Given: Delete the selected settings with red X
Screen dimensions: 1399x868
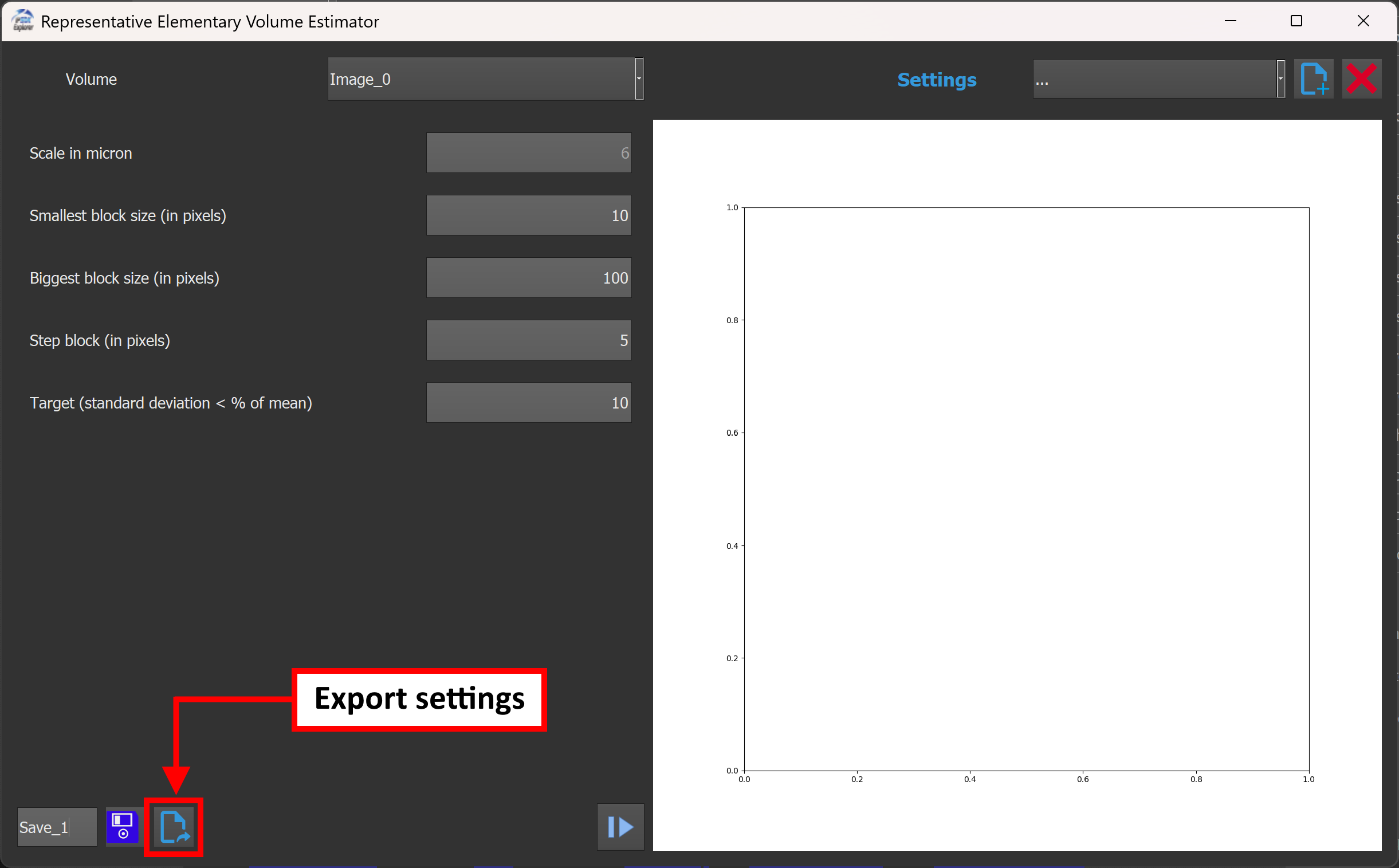Looking at the screenshot, I should [1362, 78].
